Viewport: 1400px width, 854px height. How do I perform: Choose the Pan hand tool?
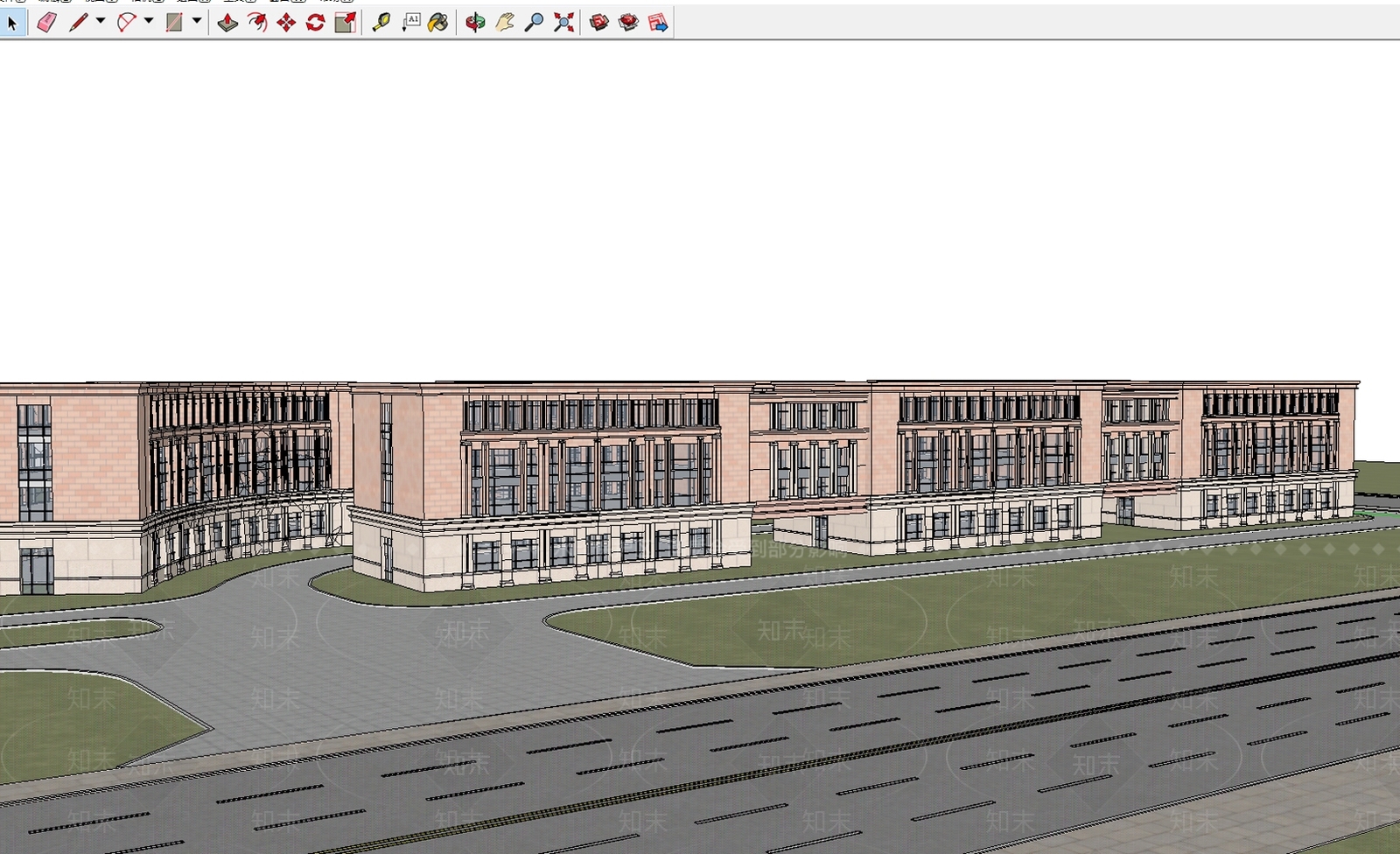pos(505,23)
